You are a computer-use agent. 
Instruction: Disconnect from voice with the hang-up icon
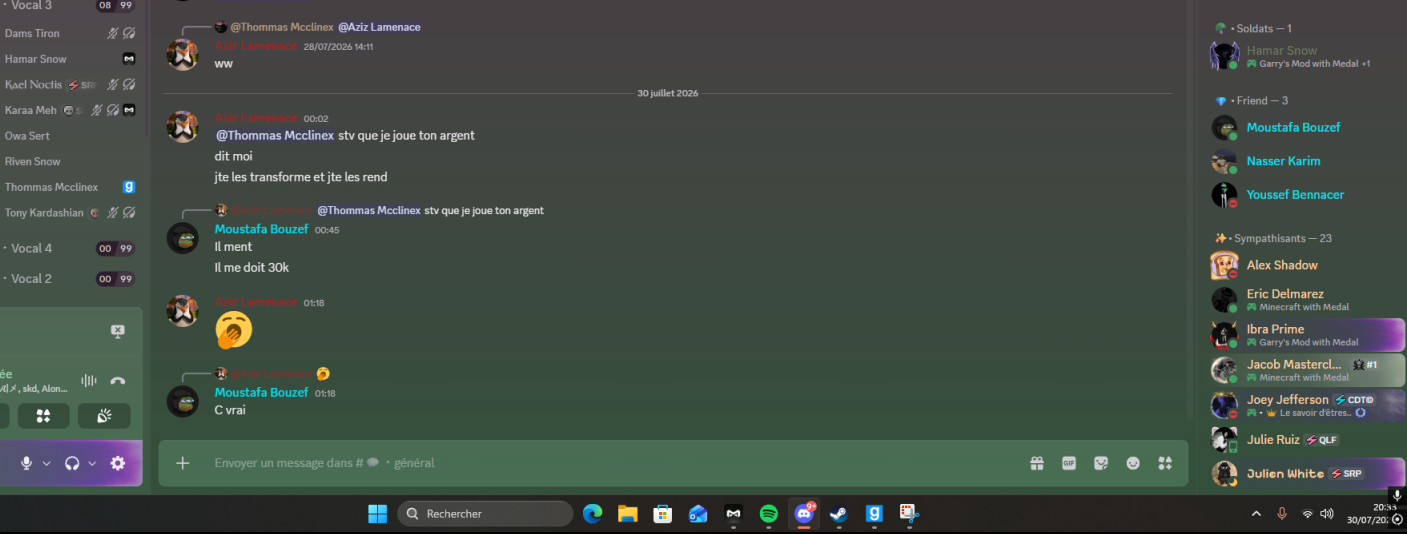click(118, 380)
